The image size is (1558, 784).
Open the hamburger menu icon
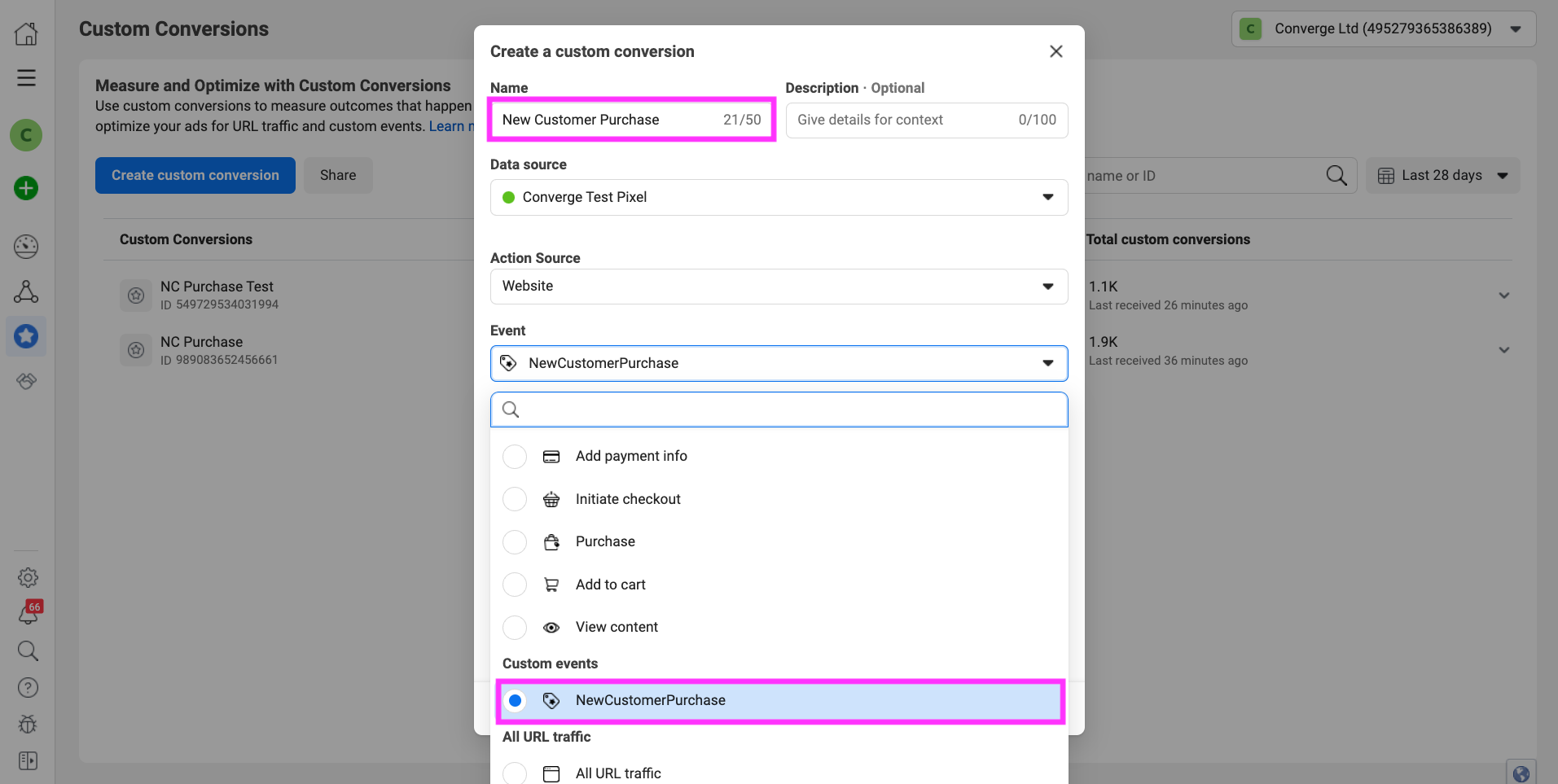tap(26, 78)
